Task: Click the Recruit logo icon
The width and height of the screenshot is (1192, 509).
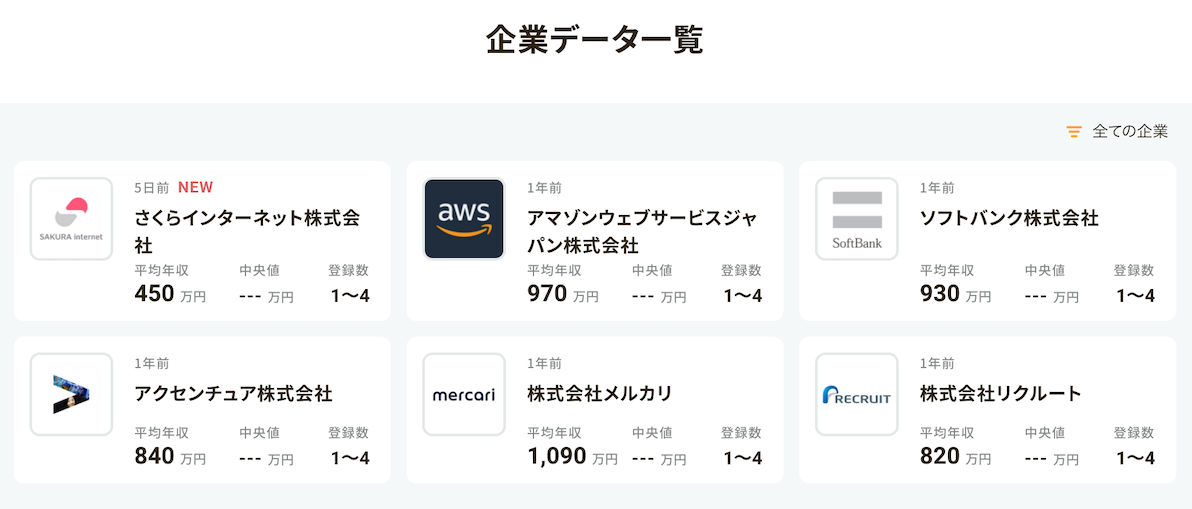Action: 857,394
